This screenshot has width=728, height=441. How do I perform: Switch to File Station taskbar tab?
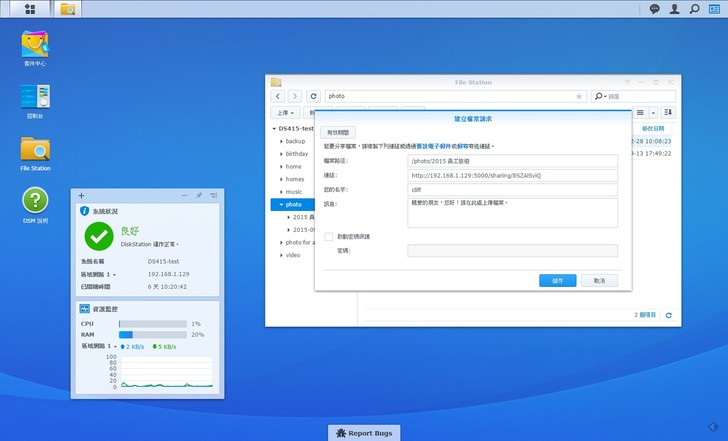(68, 9)
